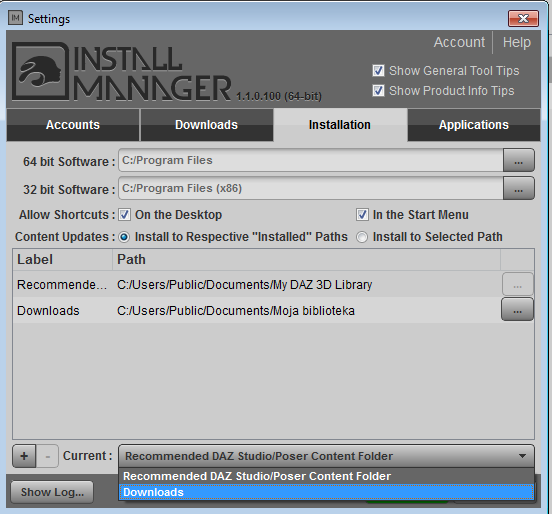Switch to the Accounts tab
The width and height of the screenshot is (552, 514).
point(73,125)
